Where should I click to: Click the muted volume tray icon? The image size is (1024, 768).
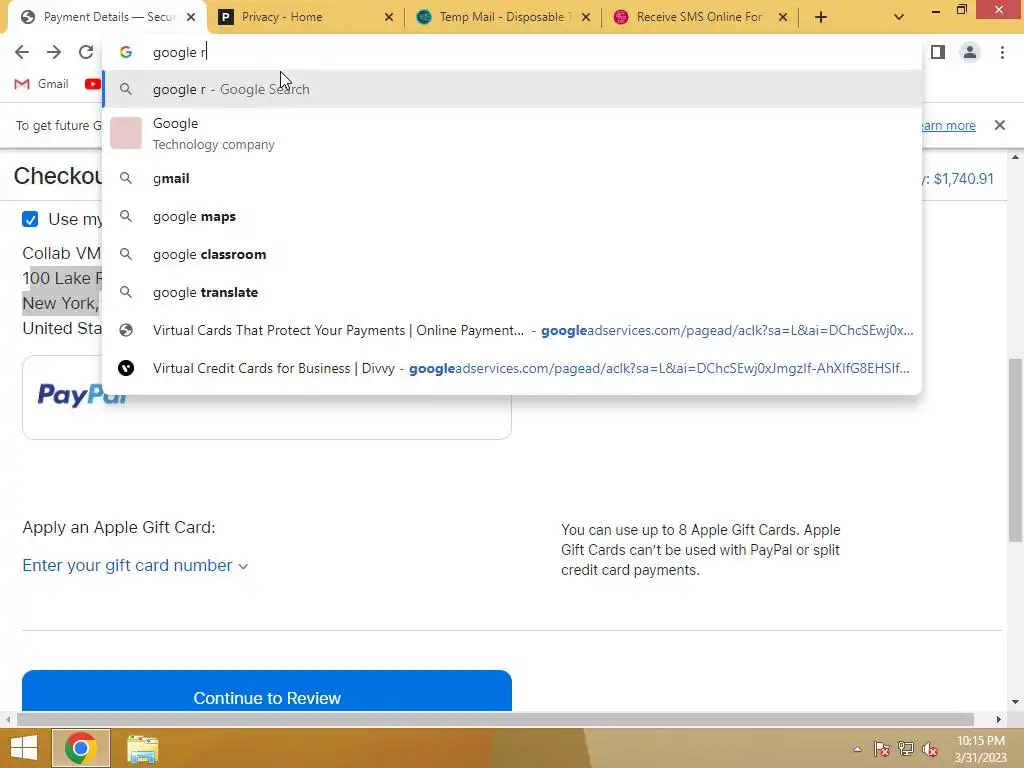click(929, 749)
